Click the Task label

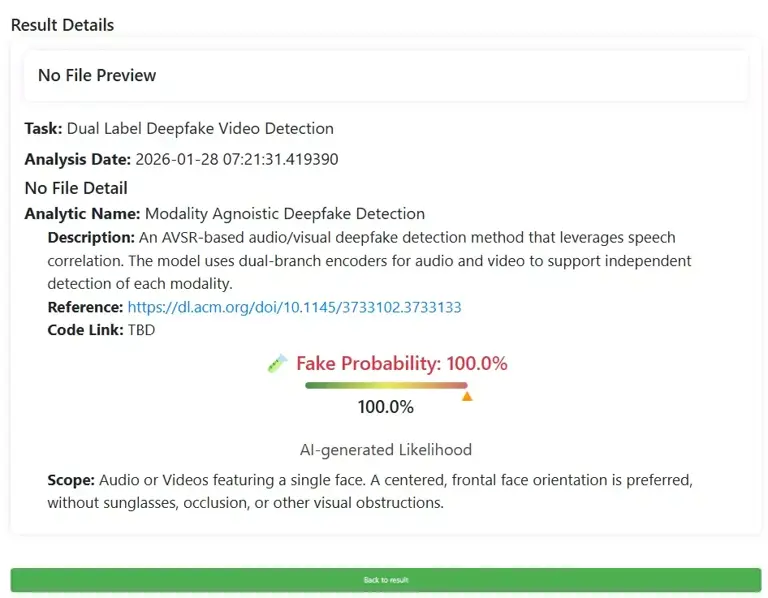(43, 129)
